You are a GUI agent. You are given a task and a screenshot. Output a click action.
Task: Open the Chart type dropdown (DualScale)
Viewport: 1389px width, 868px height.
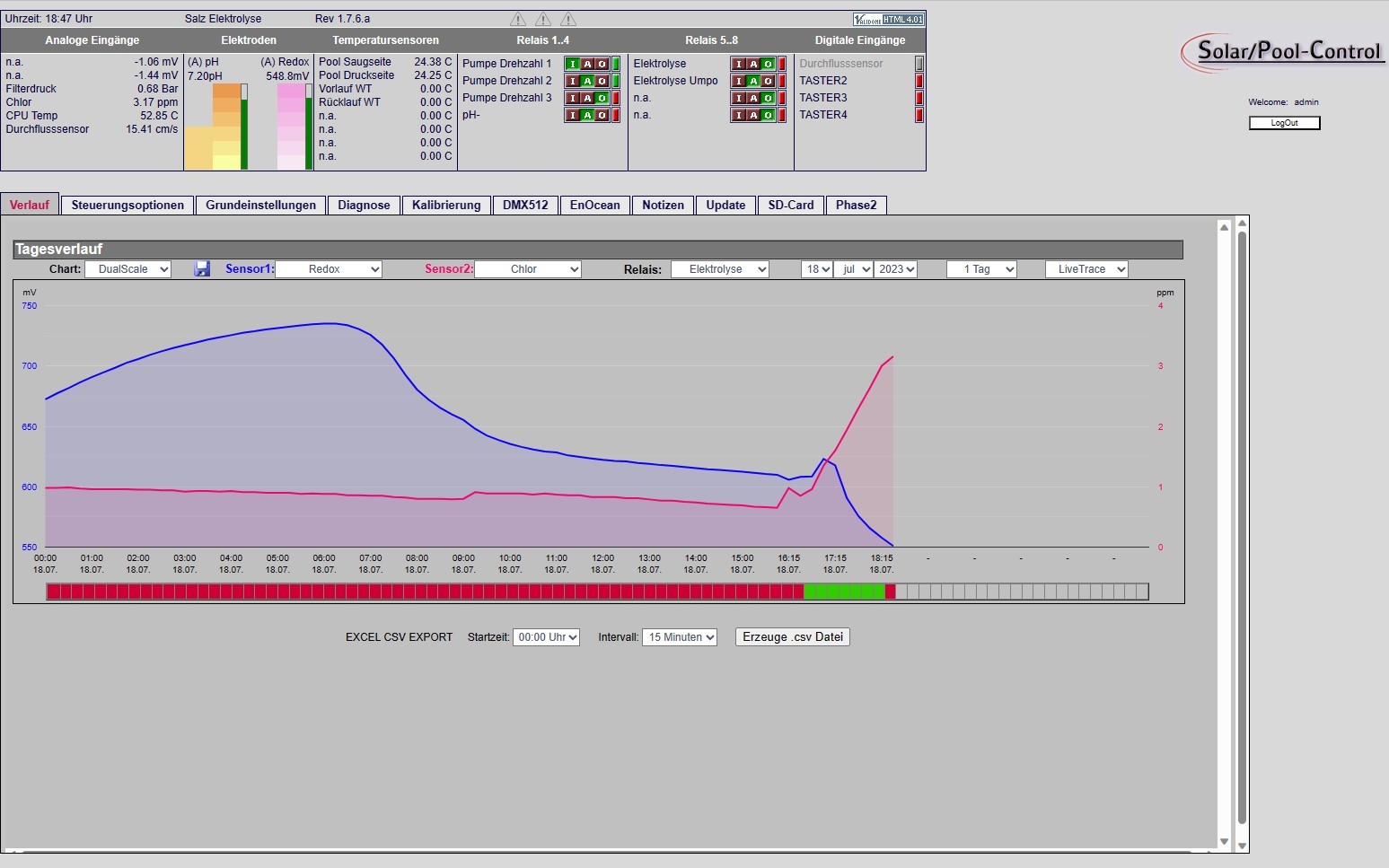[127, 269]
